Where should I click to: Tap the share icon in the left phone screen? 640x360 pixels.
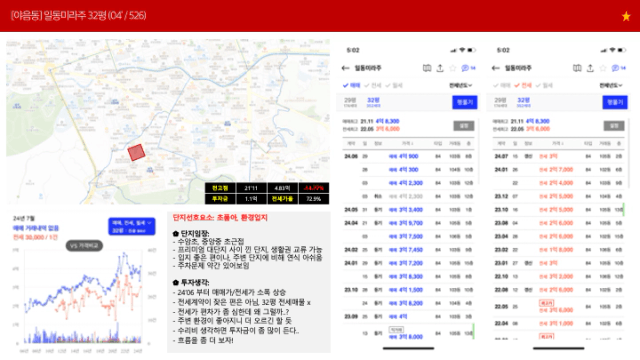440,68
